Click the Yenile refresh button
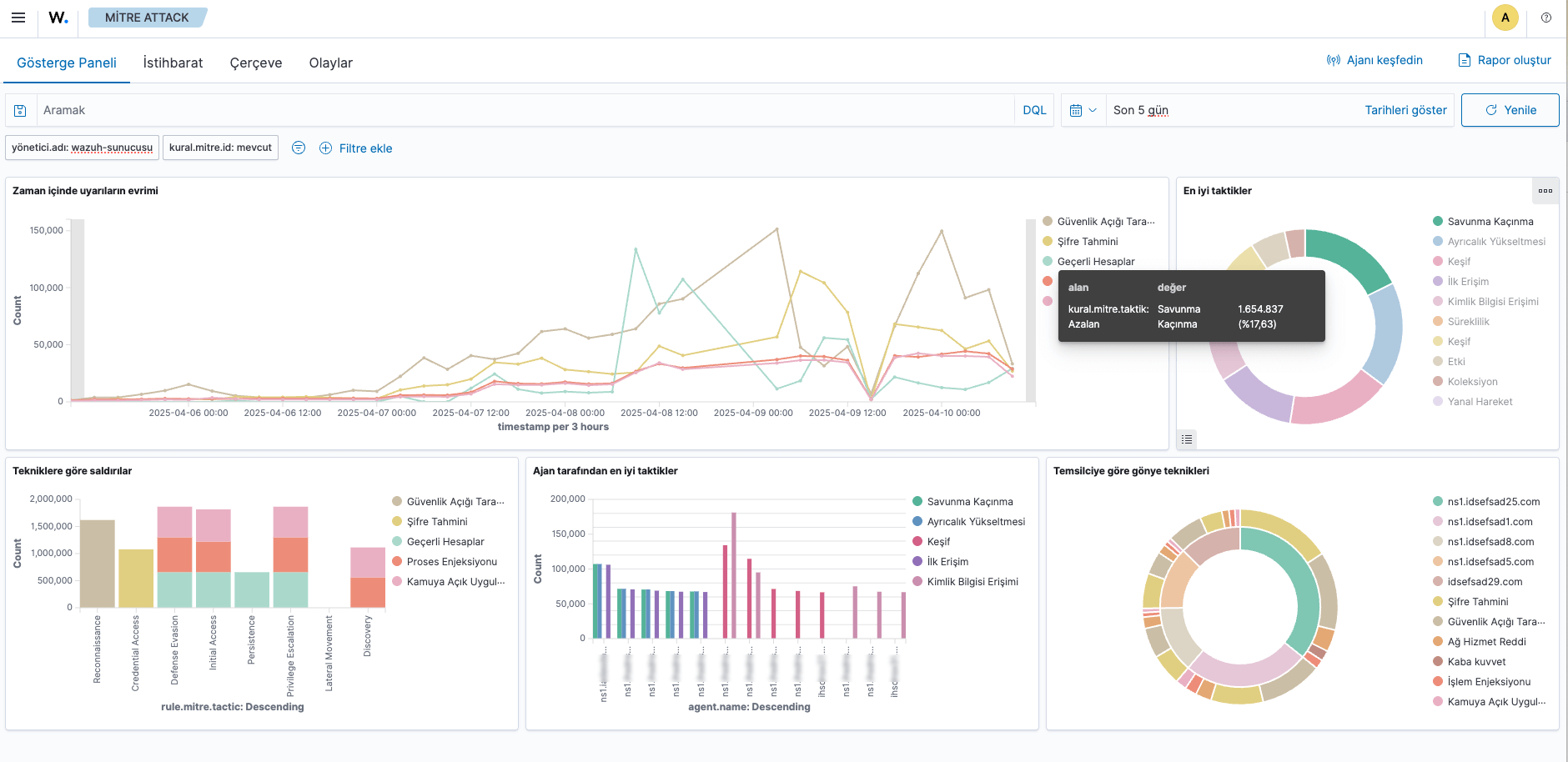Screen dimensions: 1568x762 click(x=1510, y=110)
